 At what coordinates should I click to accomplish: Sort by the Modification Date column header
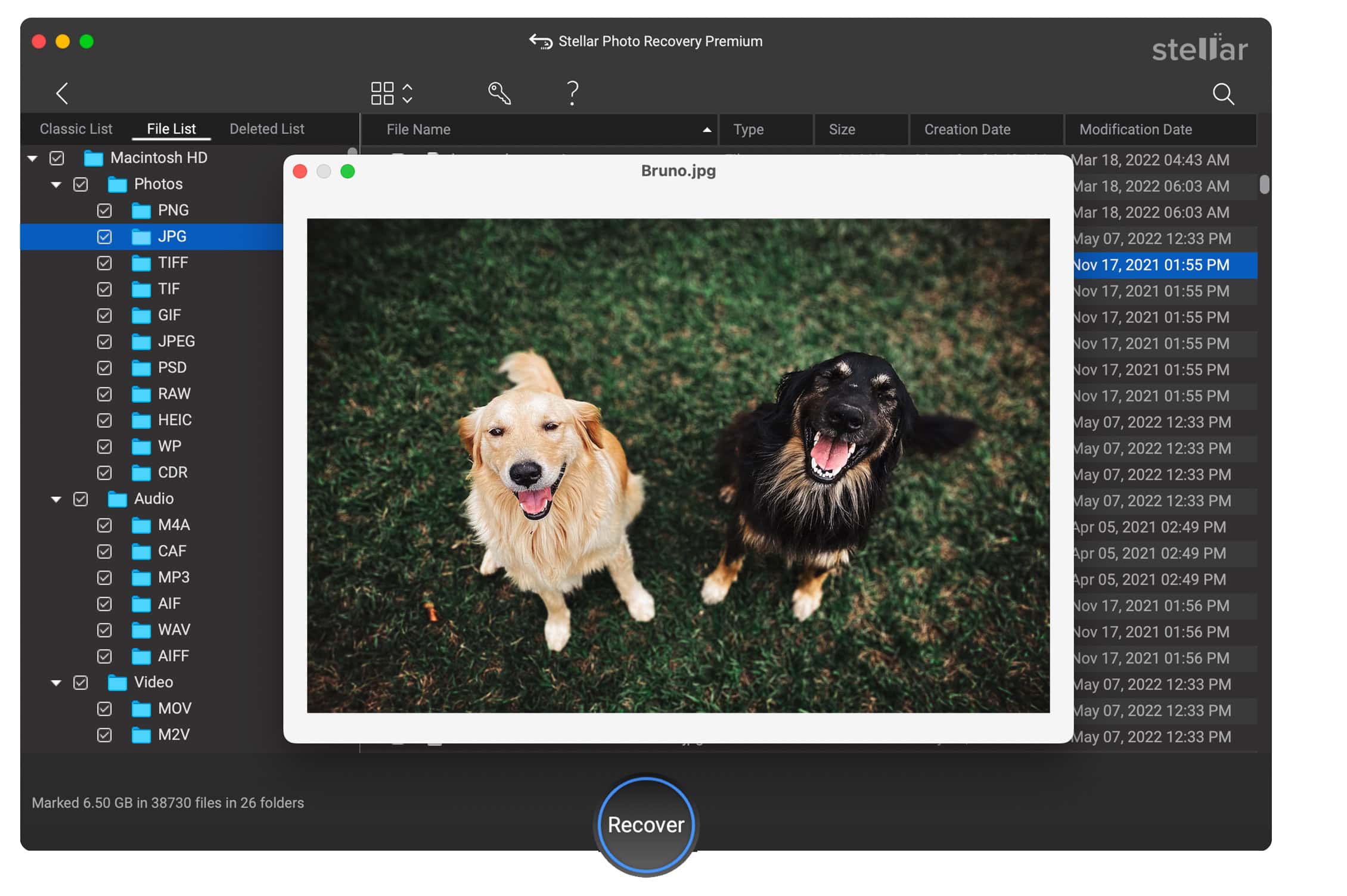coord(1135,130)
